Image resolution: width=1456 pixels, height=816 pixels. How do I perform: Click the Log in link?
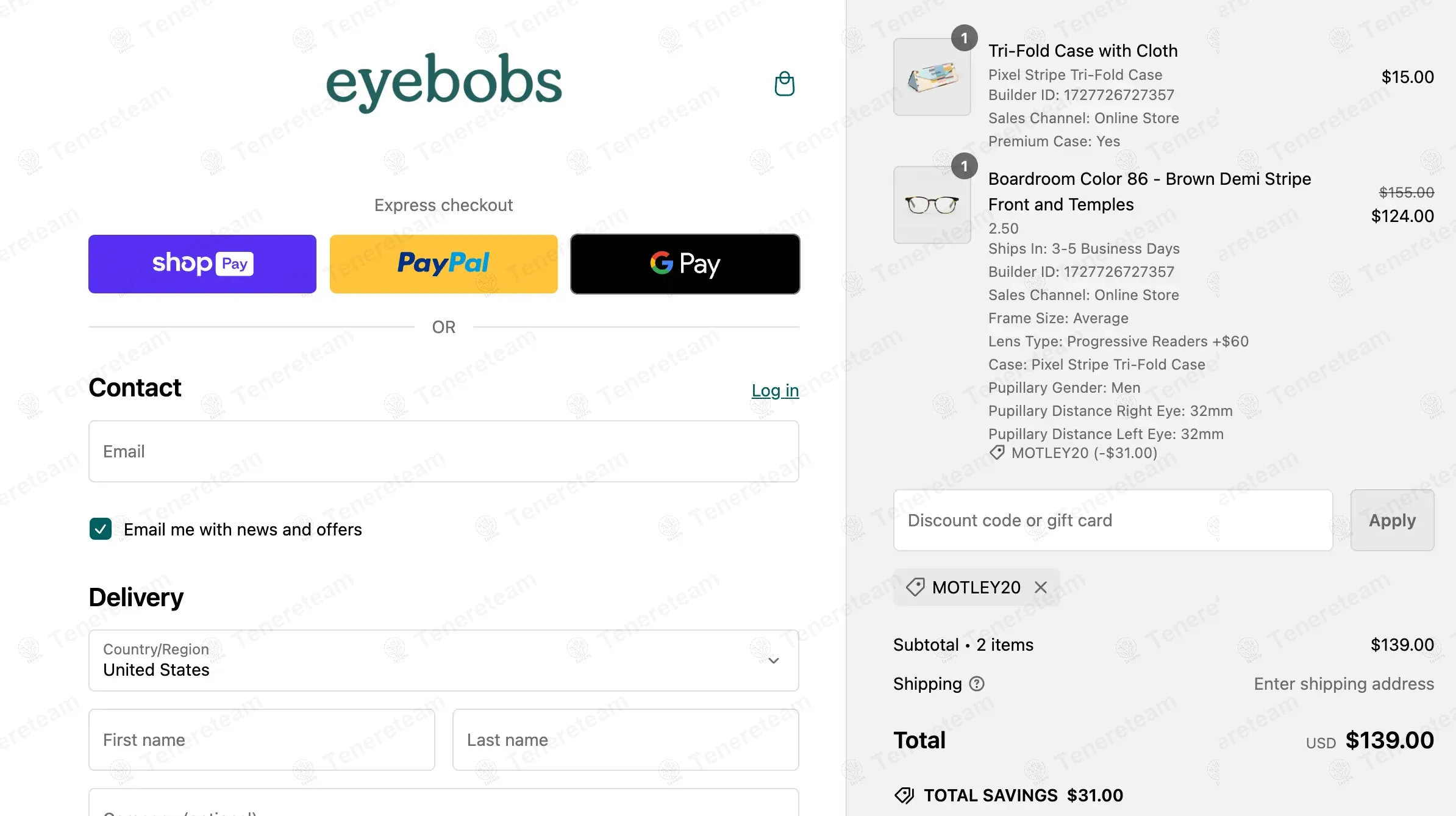click(x=775, y=390)
